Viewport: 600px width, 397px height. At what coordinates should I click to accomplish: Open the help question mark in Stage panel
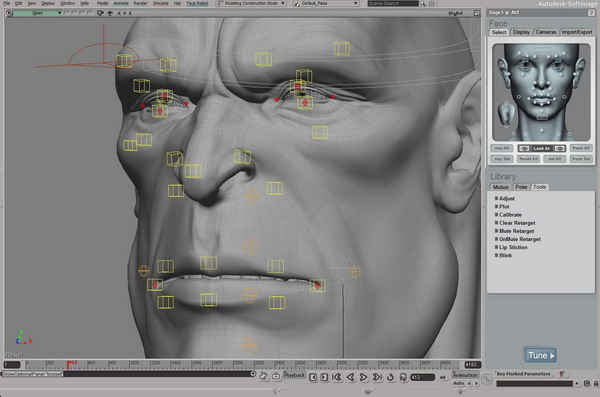click(x=591, y=13)
